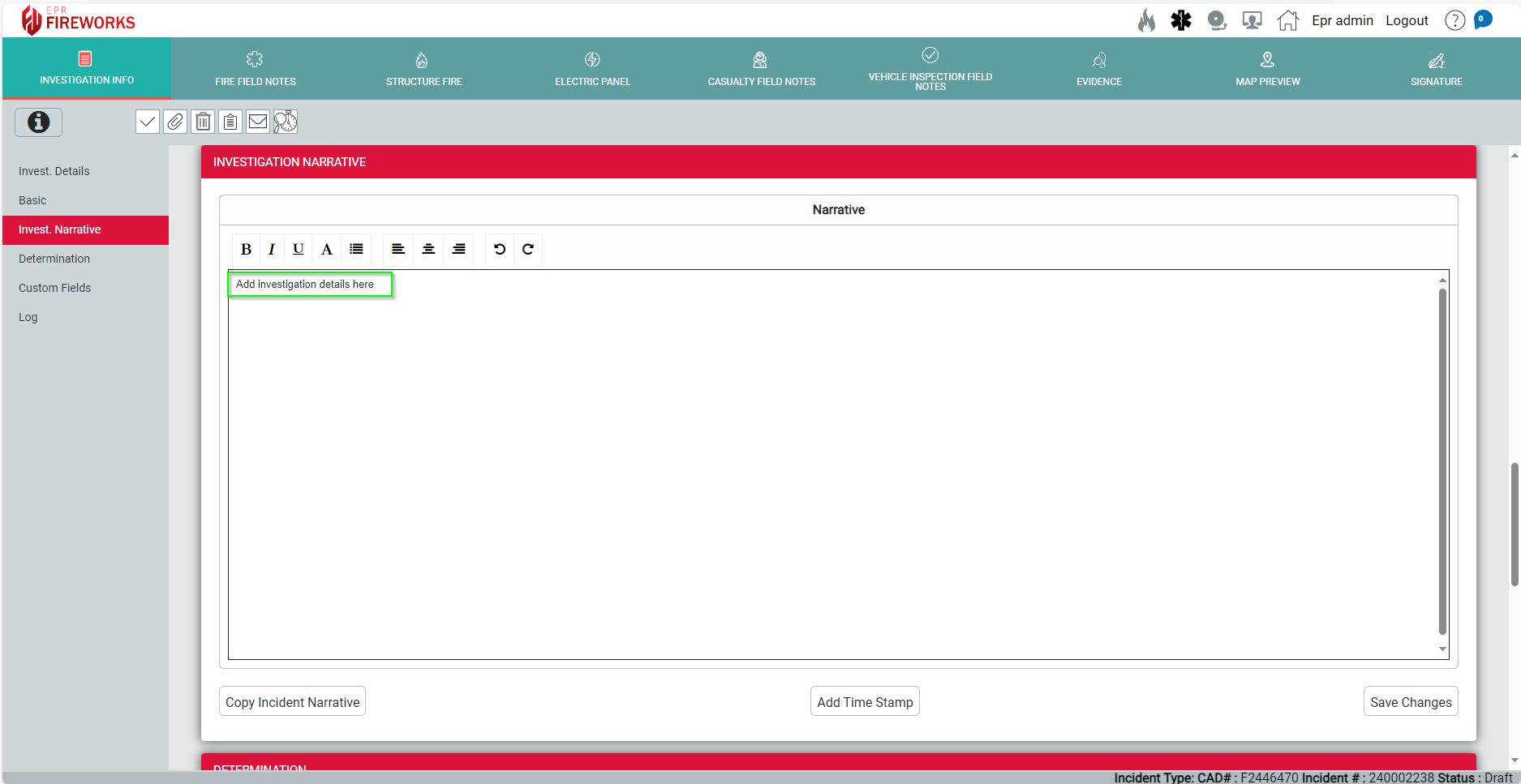Toggle underline formatting in narrative editor
1521x784 pixels.
299,249
